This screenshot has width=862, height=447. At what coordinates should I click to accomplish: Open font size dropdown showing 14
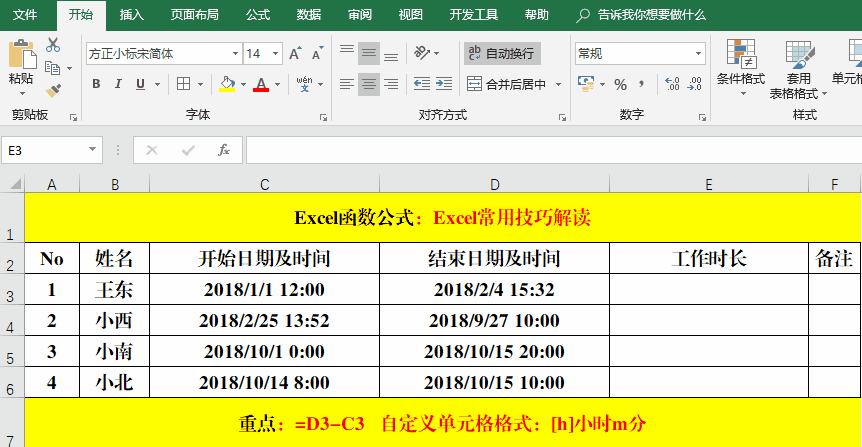(x=275, y=53)
